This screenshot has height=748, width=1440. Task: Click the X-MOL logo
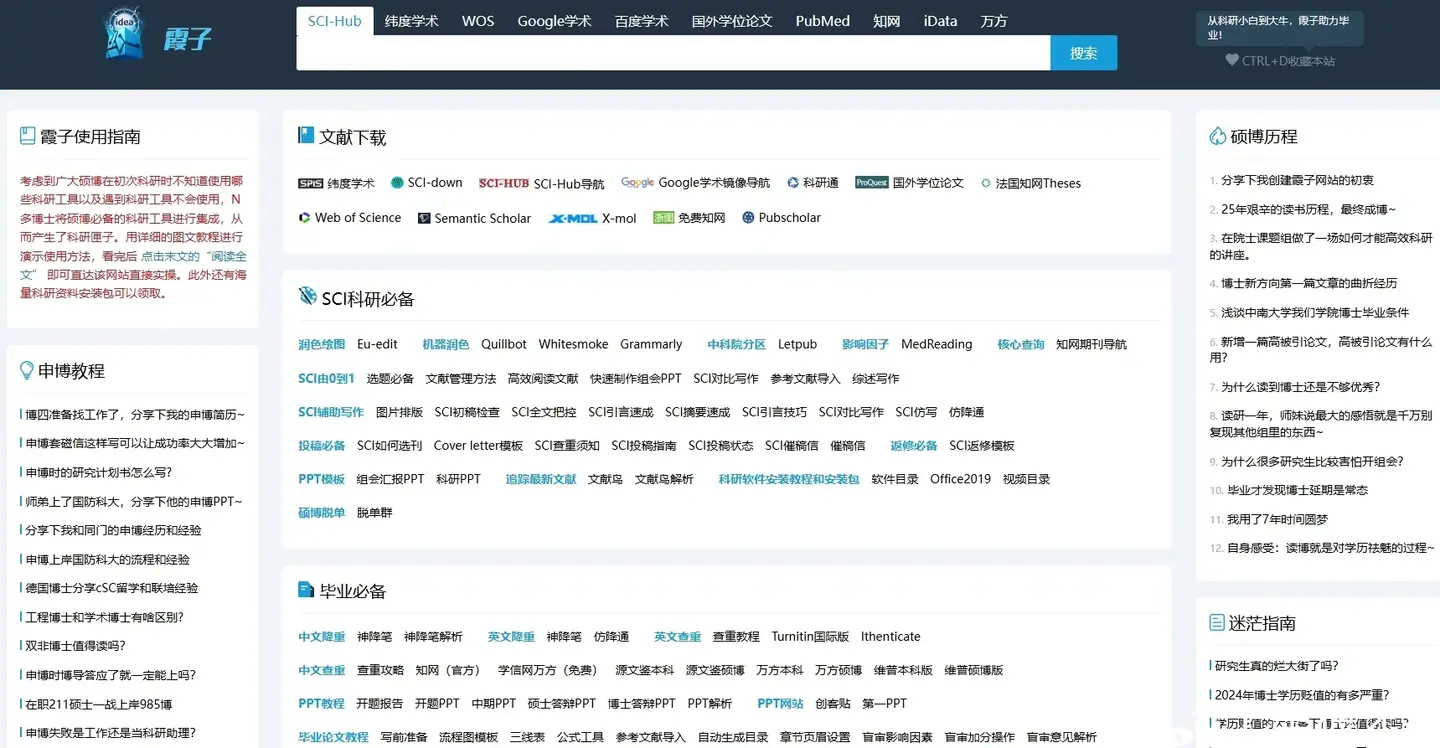(x=573, y=218)
